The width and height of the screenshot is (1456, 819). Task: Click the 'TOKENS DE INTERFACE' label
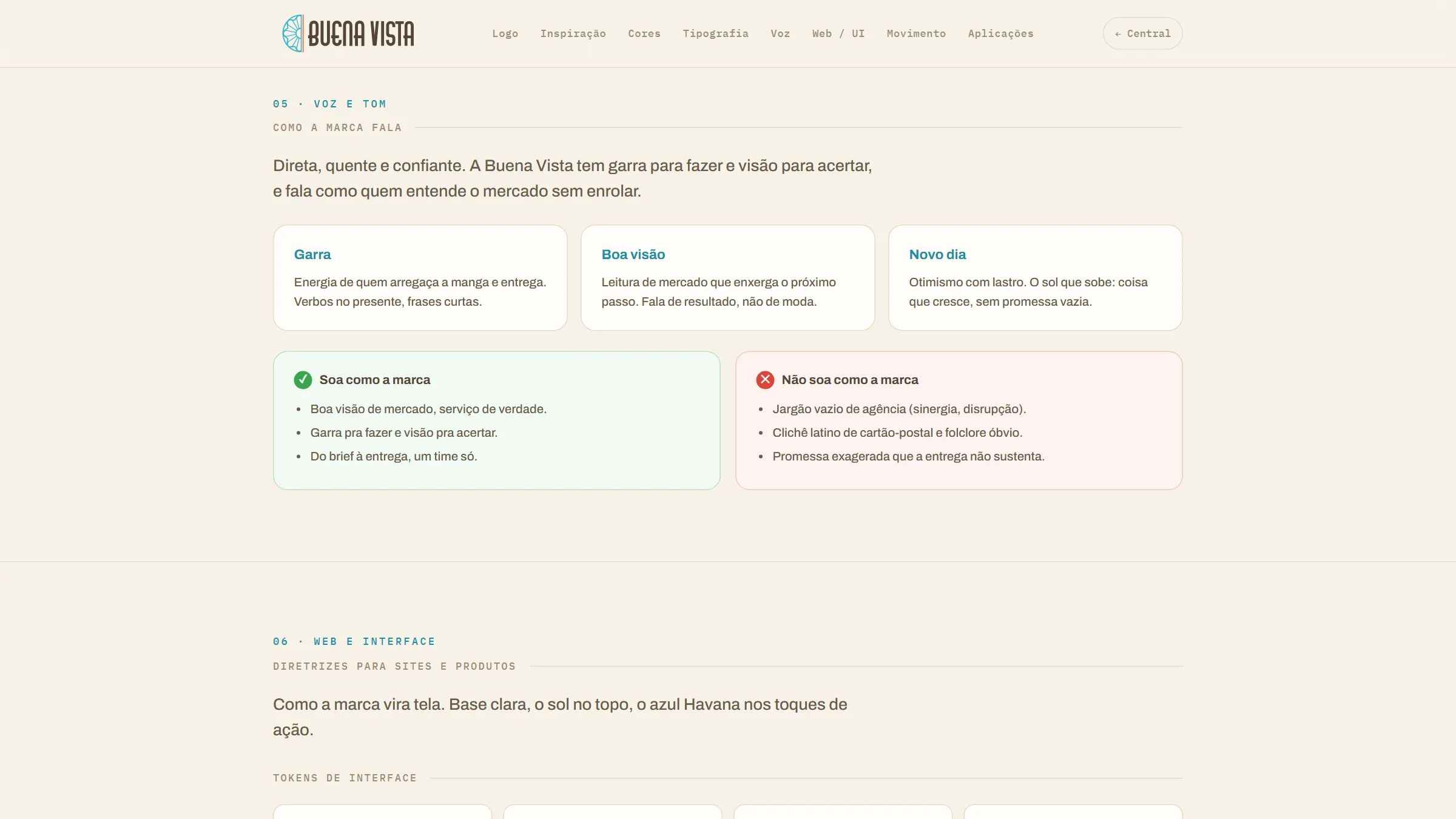pyautogui.click(x=345, y=778)
